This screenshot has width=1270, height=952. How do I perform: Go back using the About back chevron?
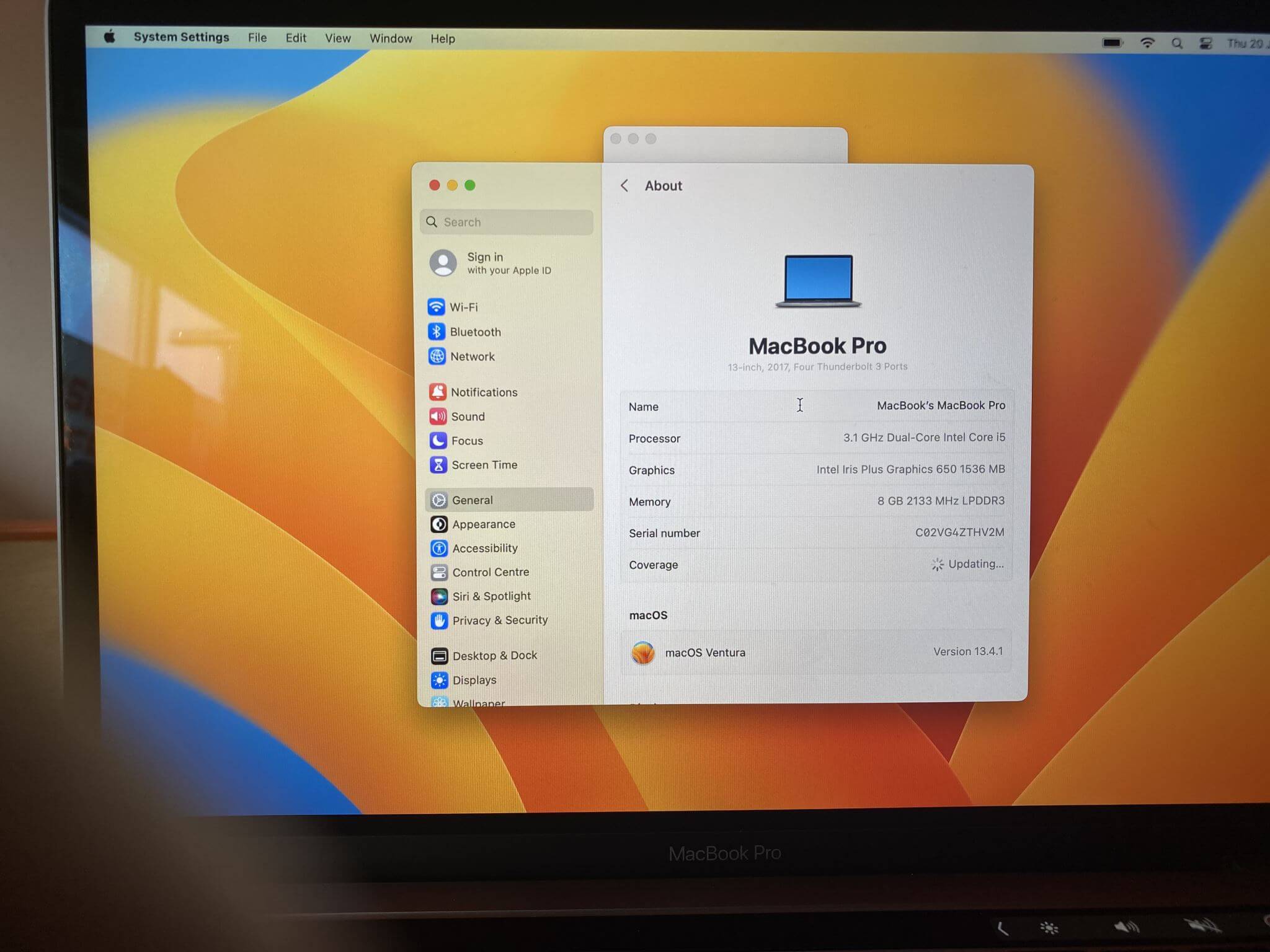(x=624, y=185)
